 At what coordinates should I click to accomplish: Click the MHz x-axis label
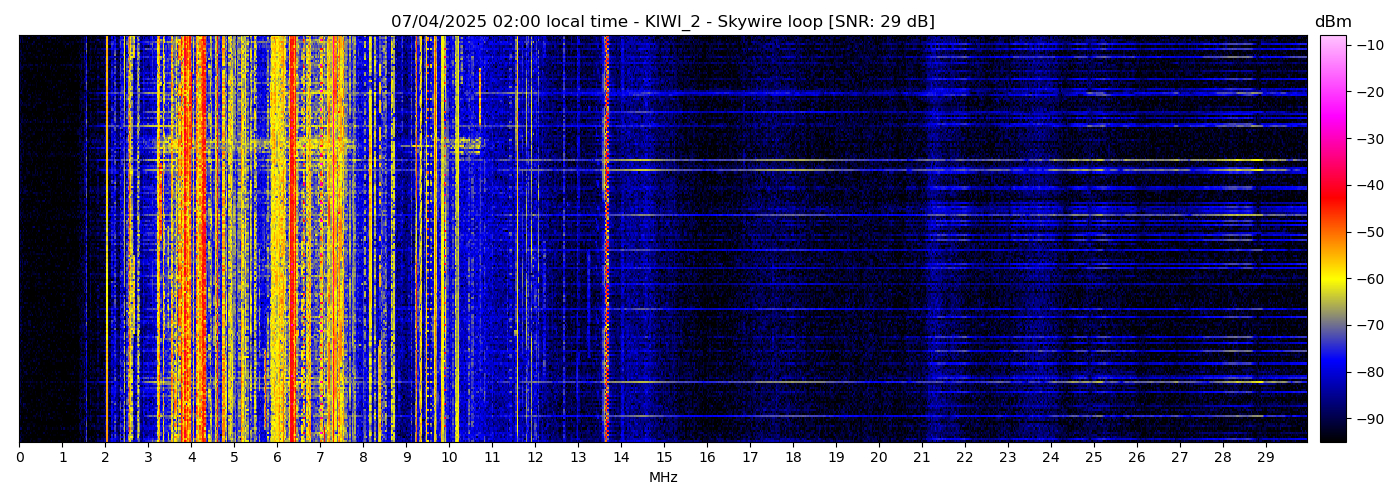pyautogui.click(x=663, y=478)
